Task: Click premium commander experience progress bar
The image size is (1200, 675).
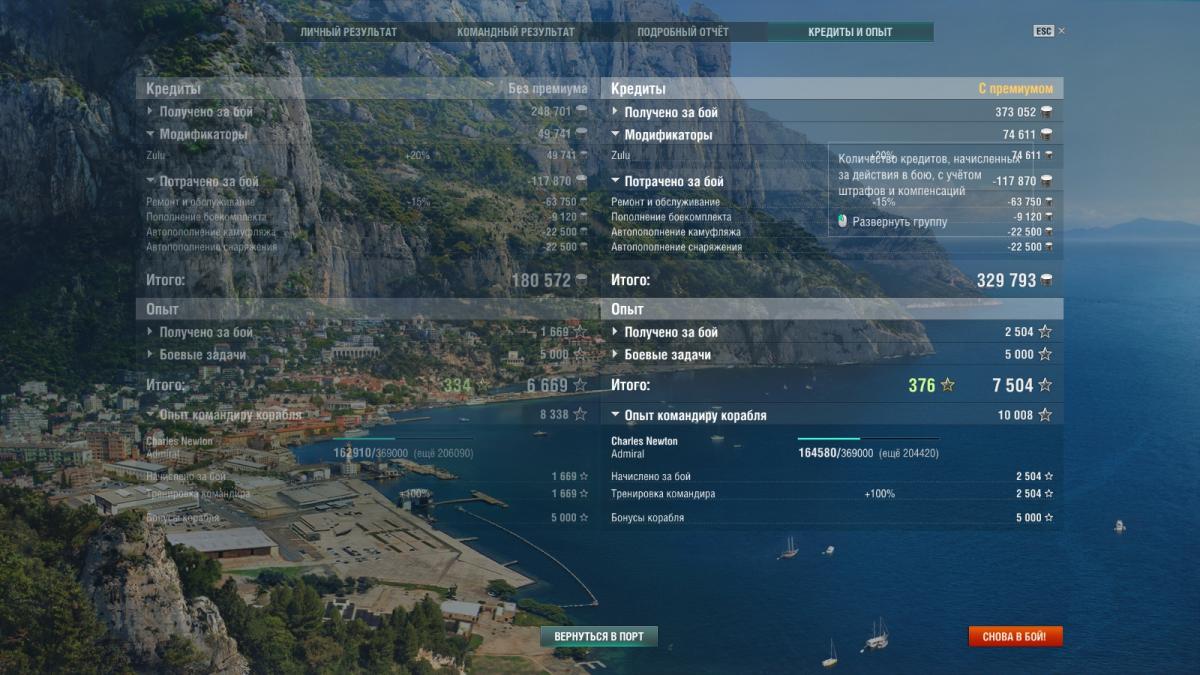Action: click(x=868, y=439)
